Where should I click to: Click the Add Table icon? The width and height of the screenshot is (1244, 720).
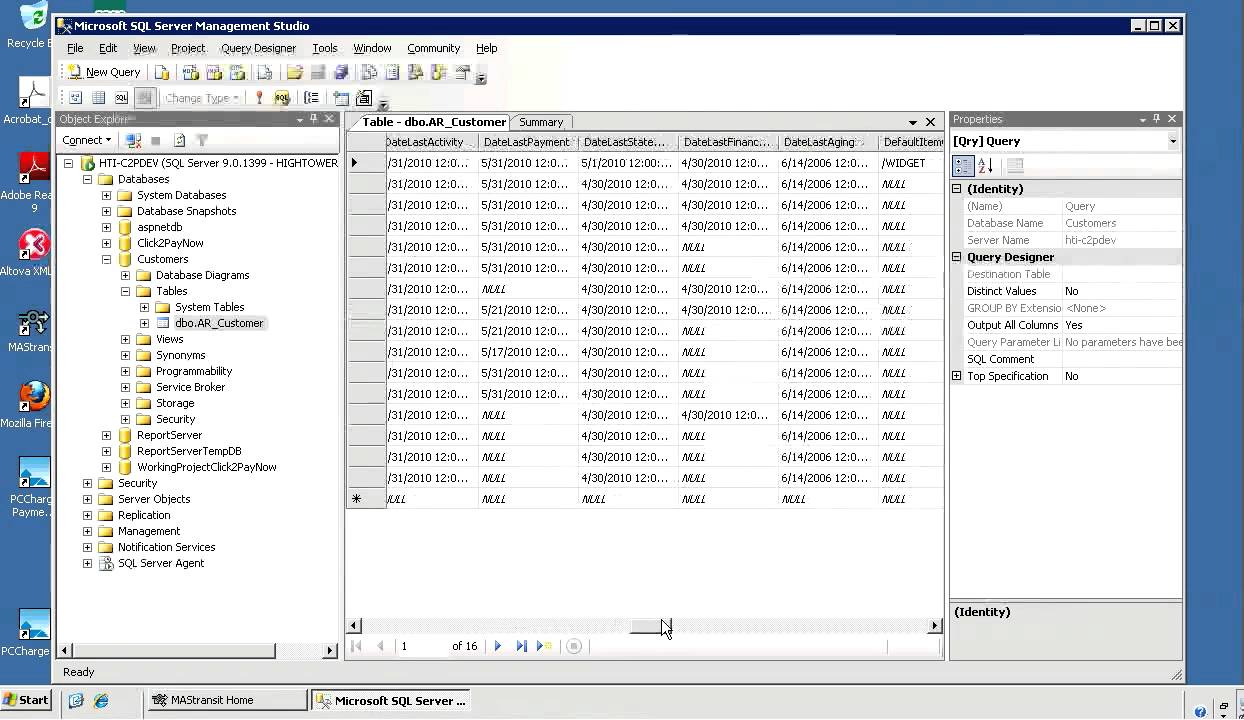click(x=341, y=98)
